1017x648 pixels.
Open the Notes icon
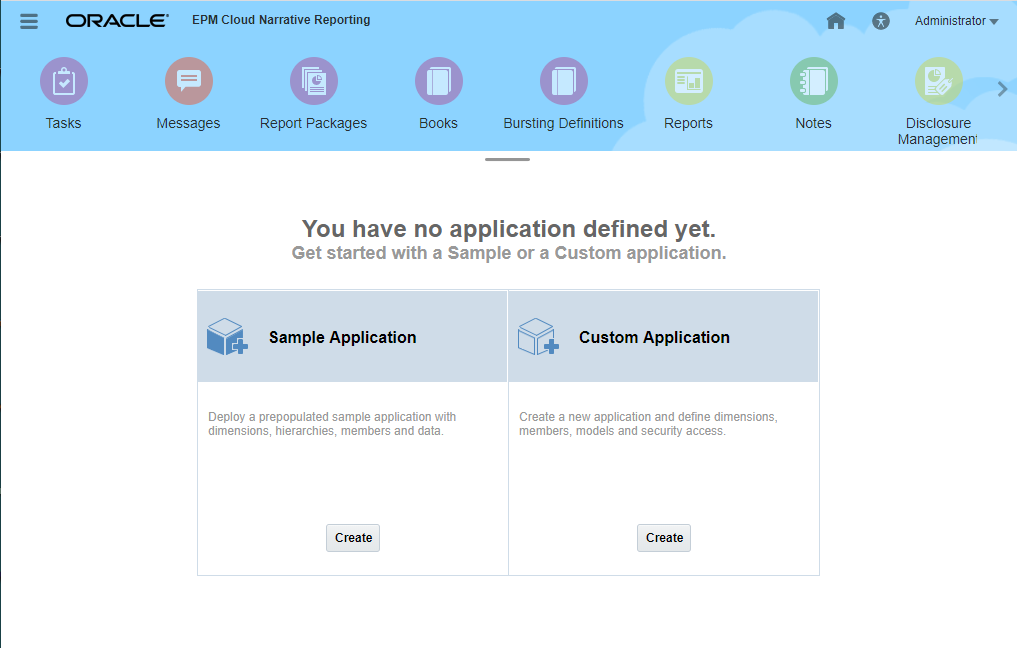[x=813, y=81]
